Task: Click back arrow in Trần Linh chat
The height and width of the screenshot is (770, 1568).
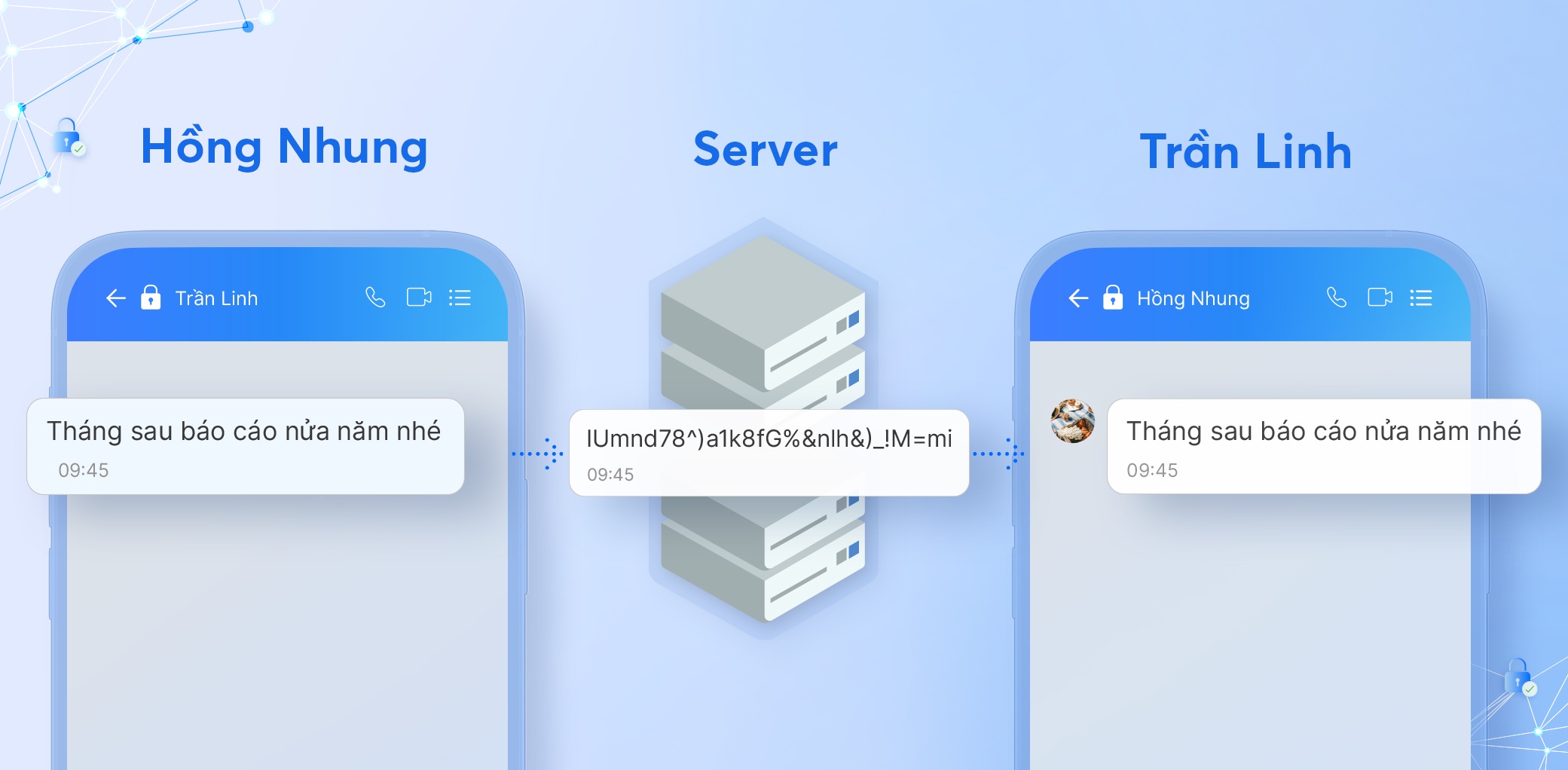Action: 116,298
